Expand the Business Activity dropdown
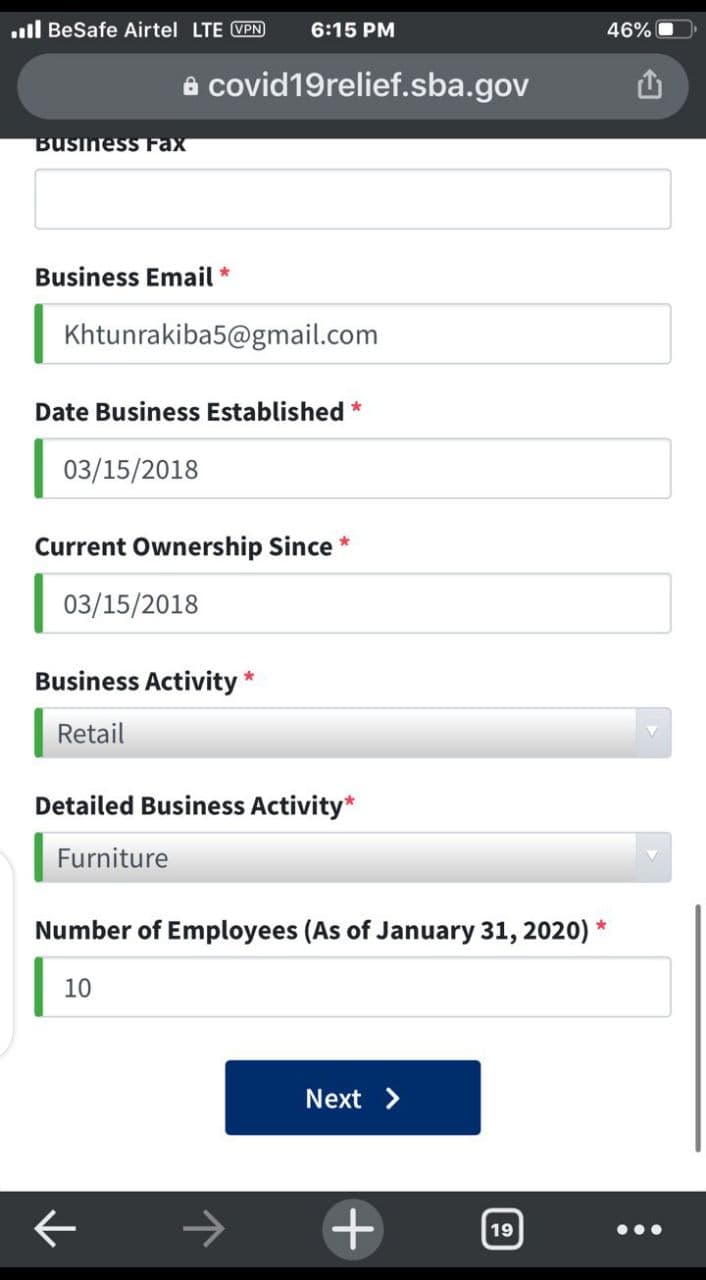This screenshot has width=706, height=1280. [352, 733]
